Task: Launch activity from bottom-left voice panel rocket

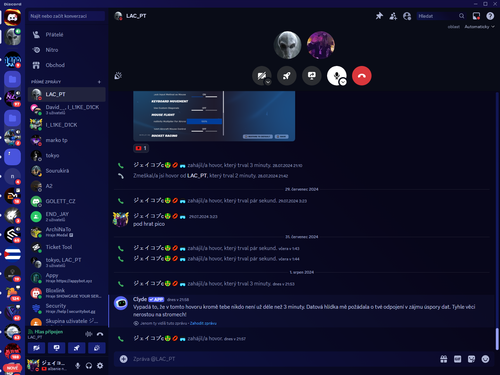Action: pyautogui.click(x=77, y=348)
